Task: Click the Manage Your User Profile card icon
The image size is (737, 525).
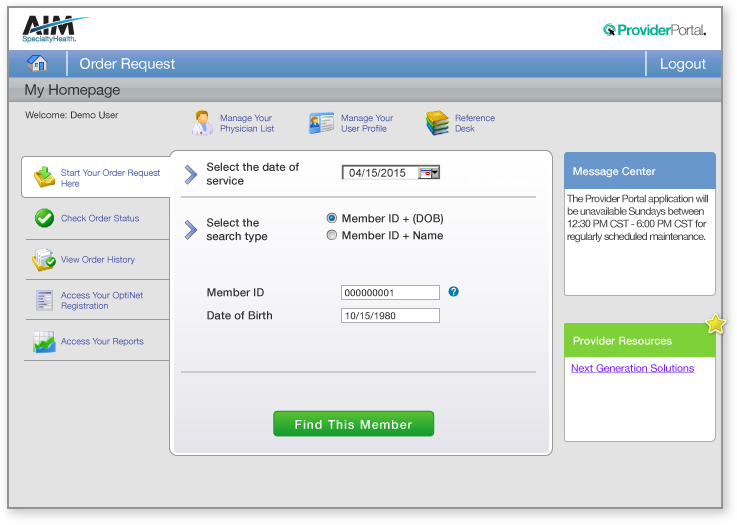Action: click(321, 123)
